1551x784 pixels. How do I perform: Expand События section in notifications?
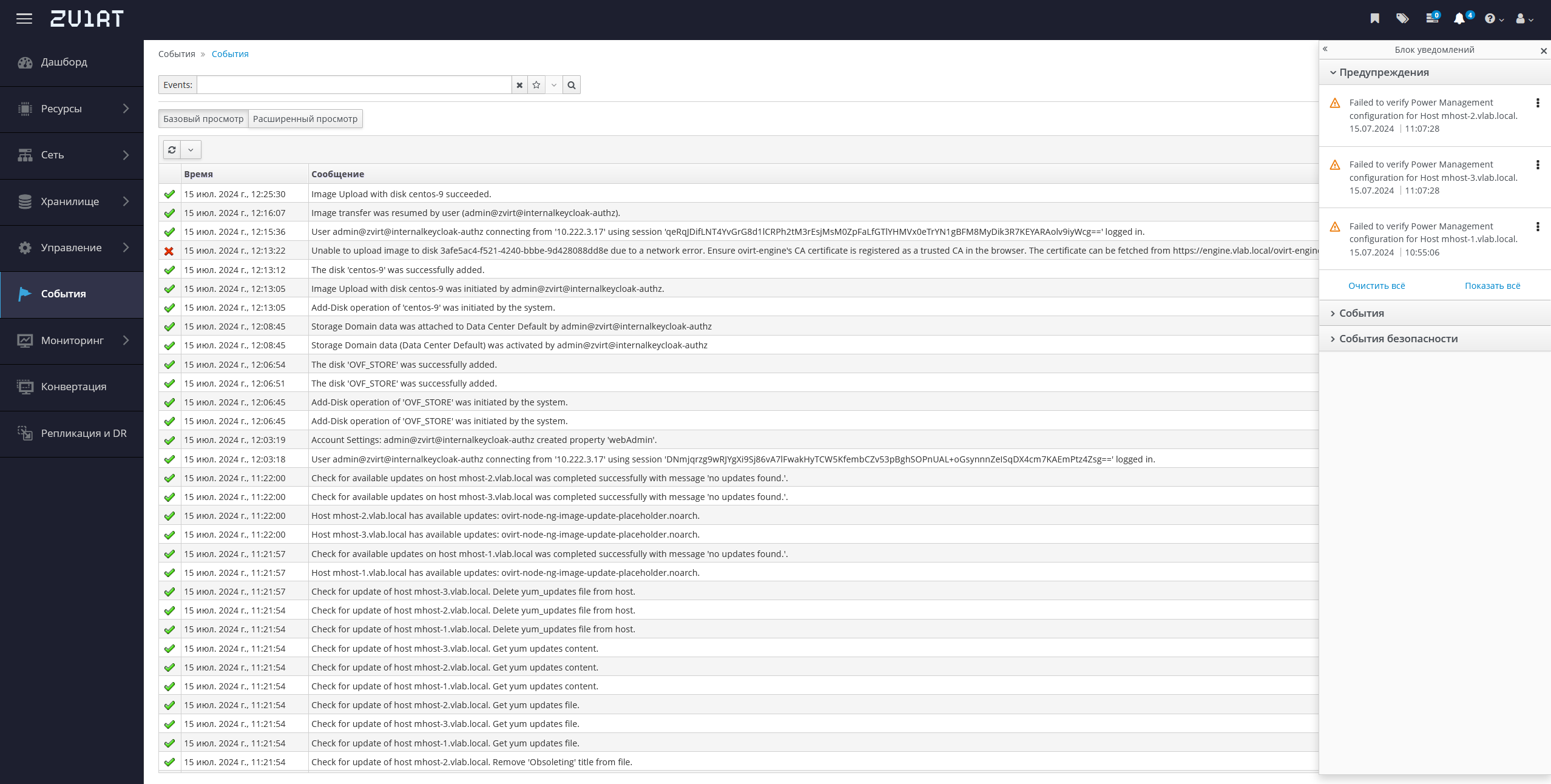coord(1435,313)
